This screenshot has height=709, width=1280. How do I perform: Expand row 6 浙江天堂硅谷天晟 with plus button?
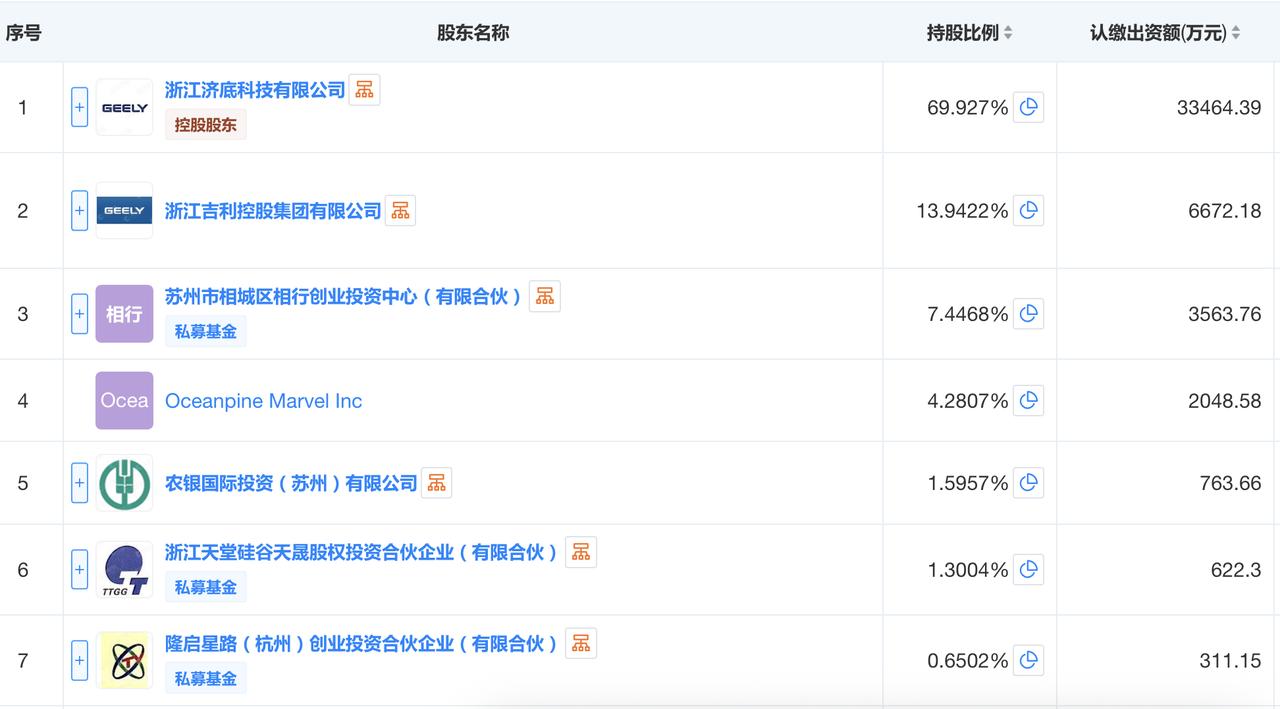point(79,570)
